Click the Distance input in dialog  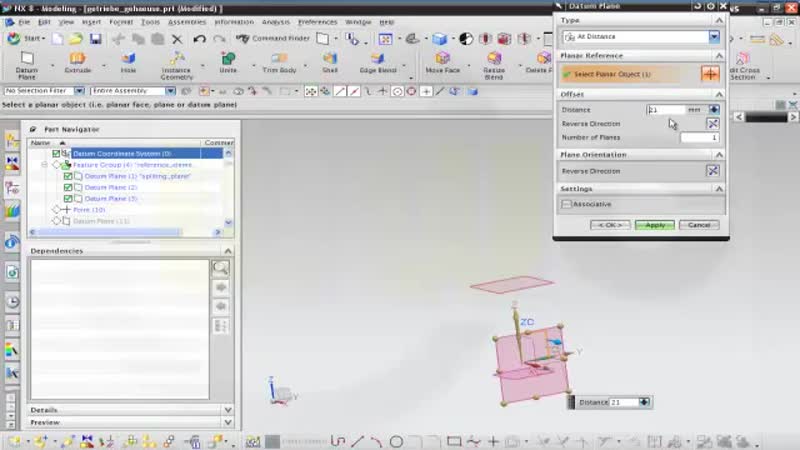tap(666, 110)
